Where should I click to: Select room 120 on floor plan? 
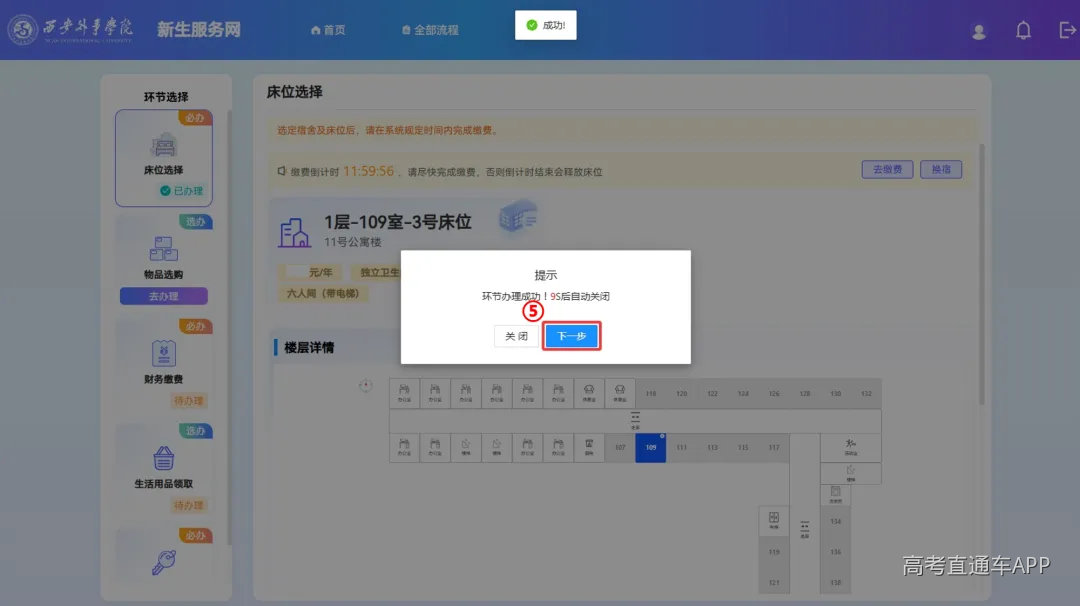pos(681,394)
